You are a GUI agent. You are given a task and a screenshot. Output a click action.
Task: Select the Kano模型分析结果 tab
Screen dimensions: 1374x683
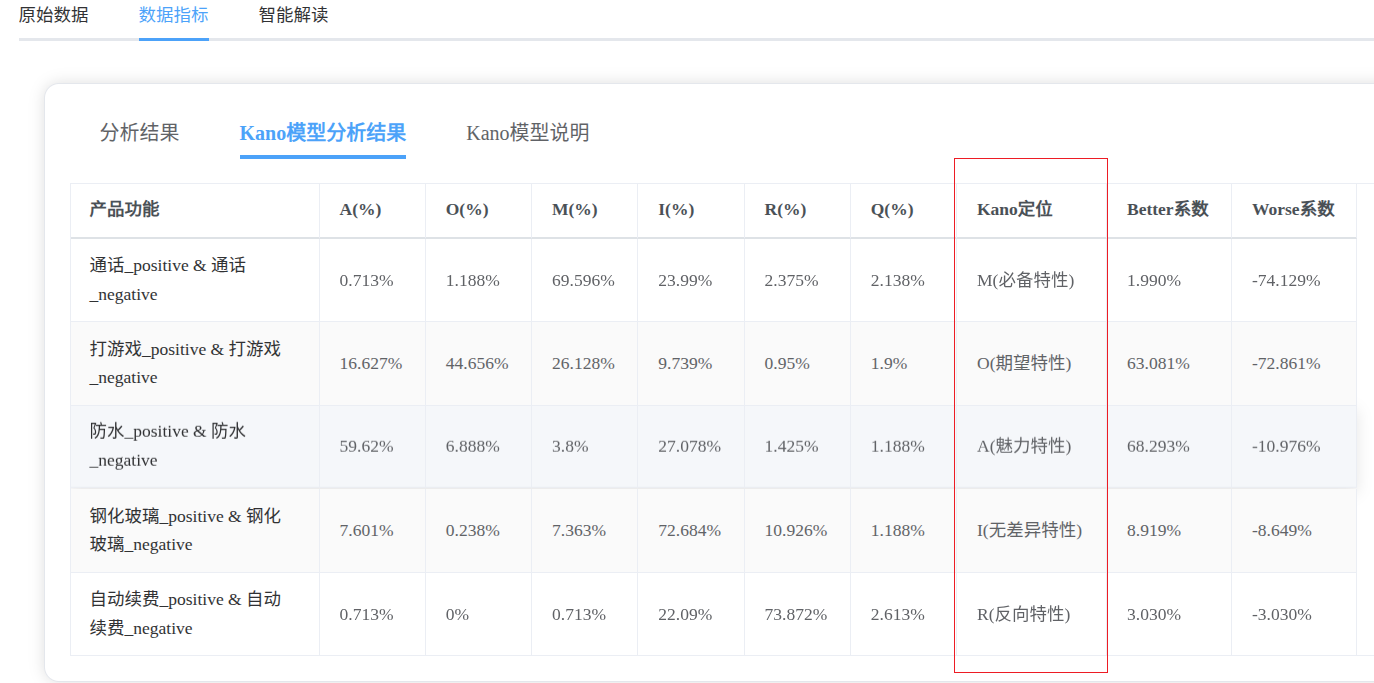(322, 133)
